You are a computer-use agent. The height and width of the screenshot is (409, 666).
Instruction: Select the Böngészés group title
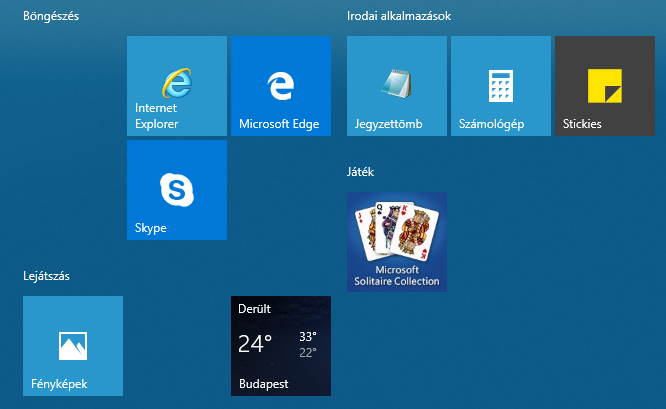pyautogui.click(x=51, y=16)
